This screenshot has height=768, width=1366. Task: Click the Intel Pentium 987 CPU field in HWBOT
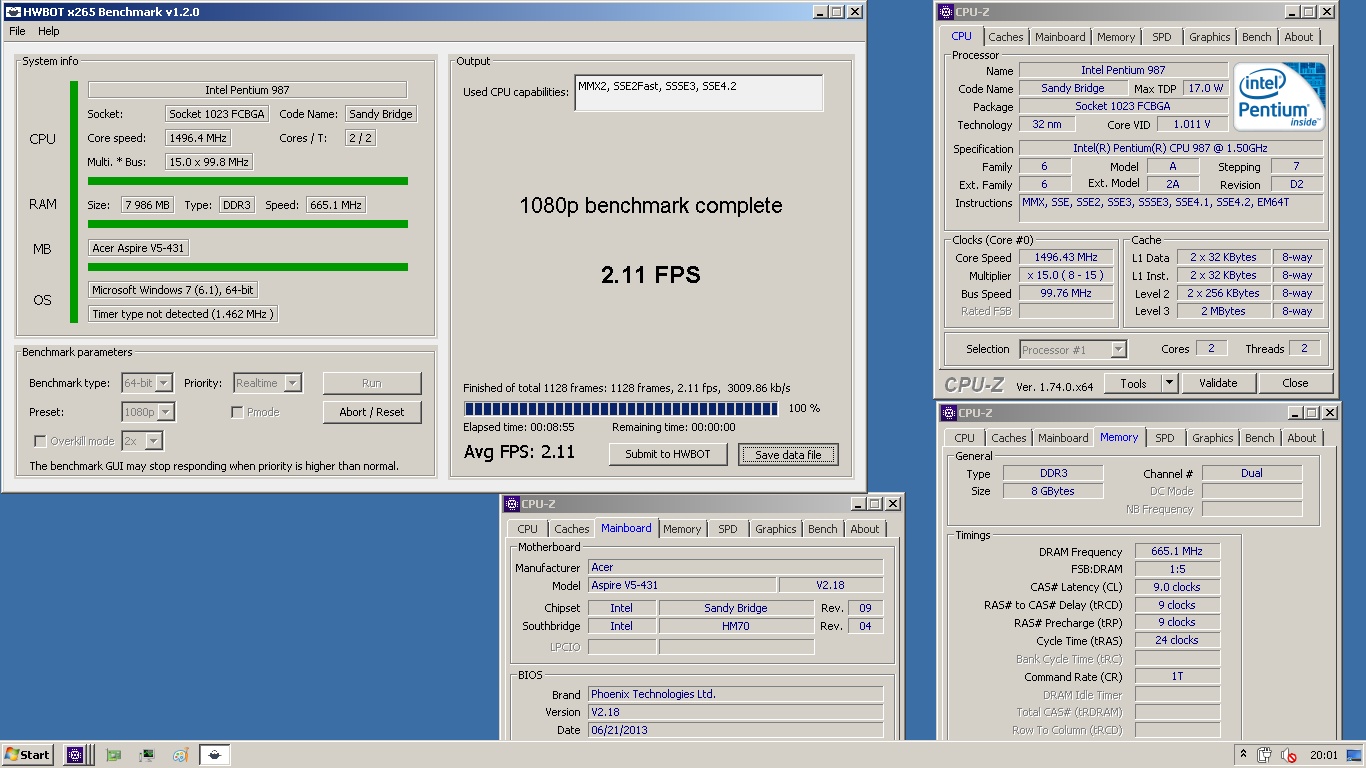[247, 90]
